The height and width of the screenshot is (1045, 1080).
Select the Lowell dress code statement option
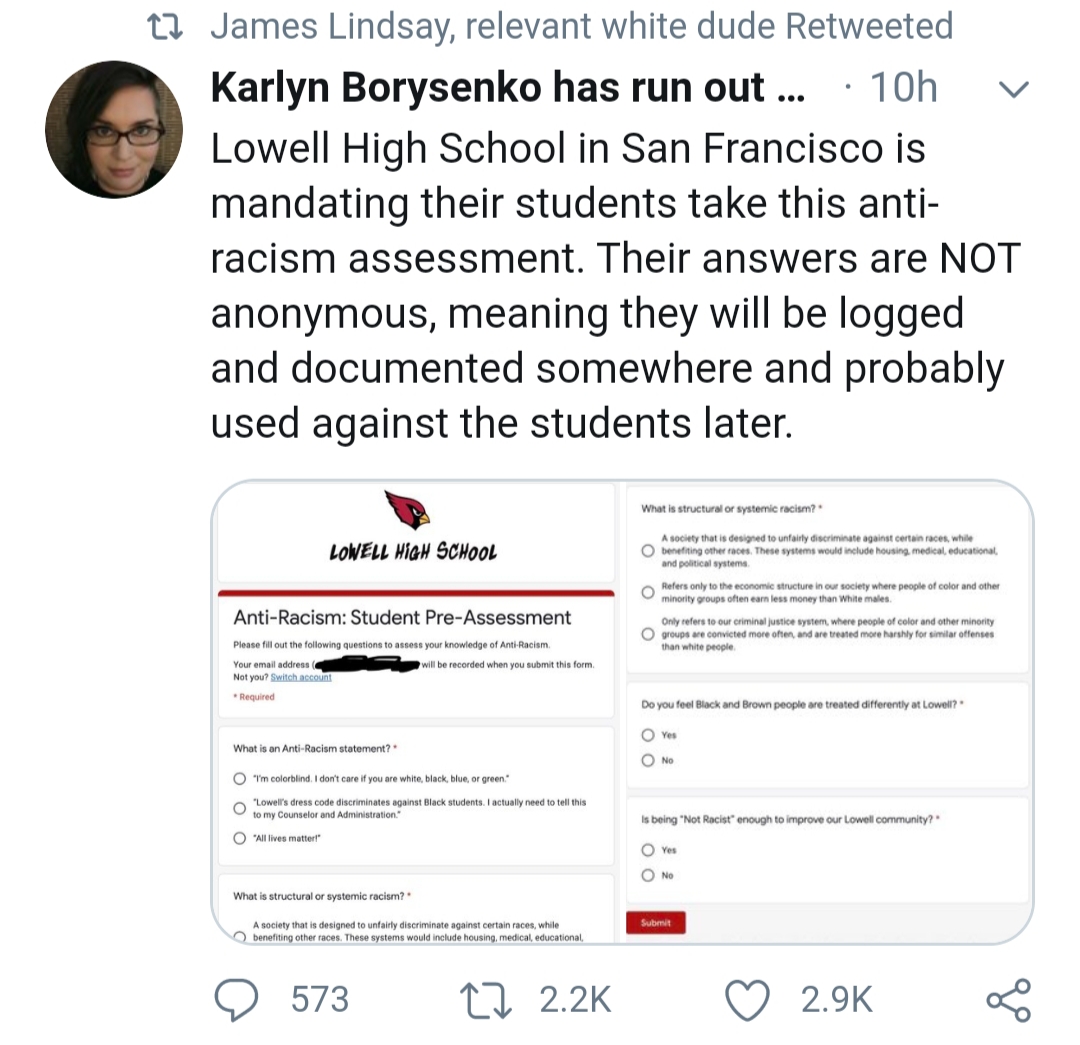click(239, 808)
